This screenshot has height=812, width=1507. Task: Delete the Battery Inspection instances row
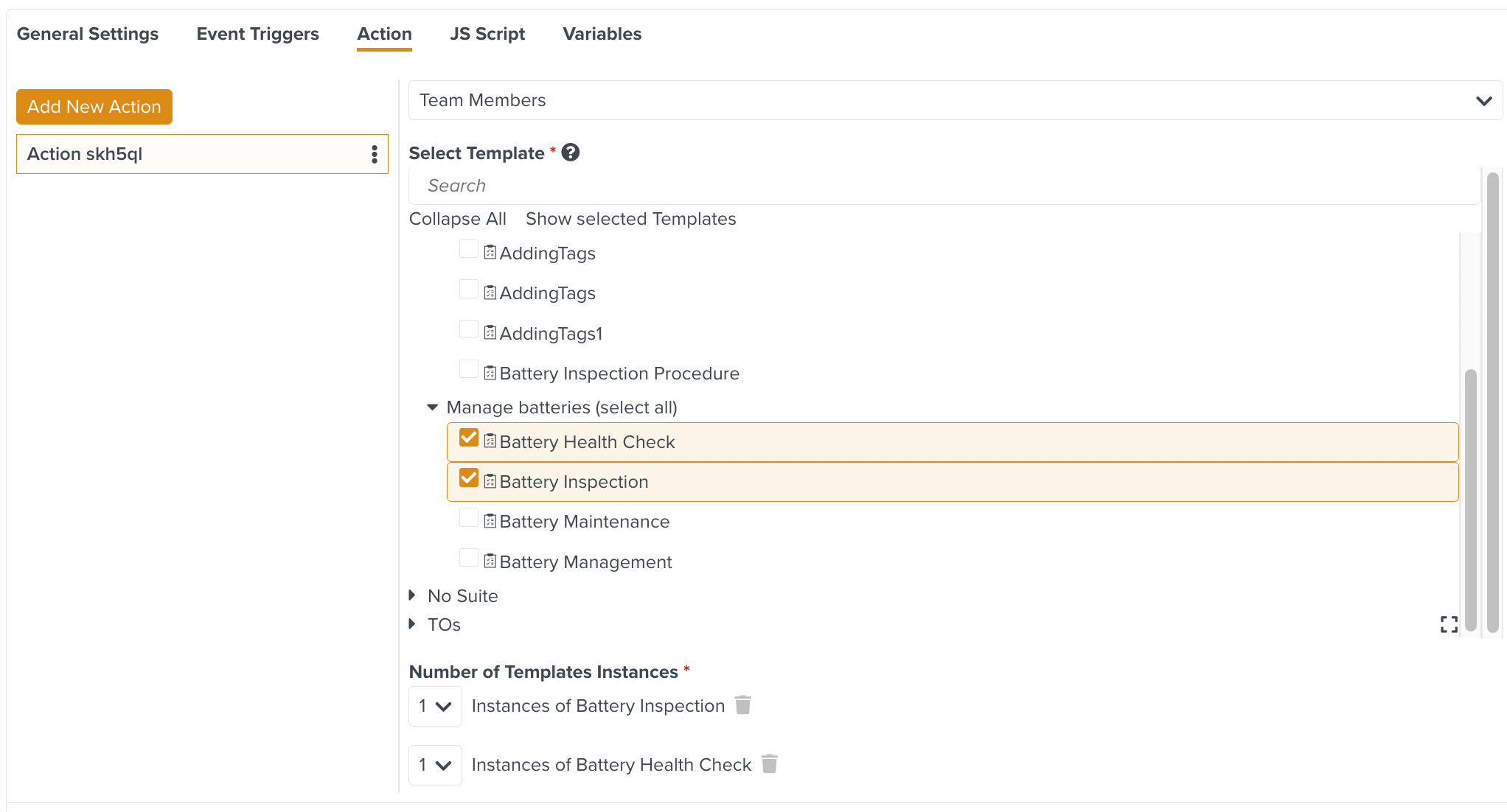point(743,705)
